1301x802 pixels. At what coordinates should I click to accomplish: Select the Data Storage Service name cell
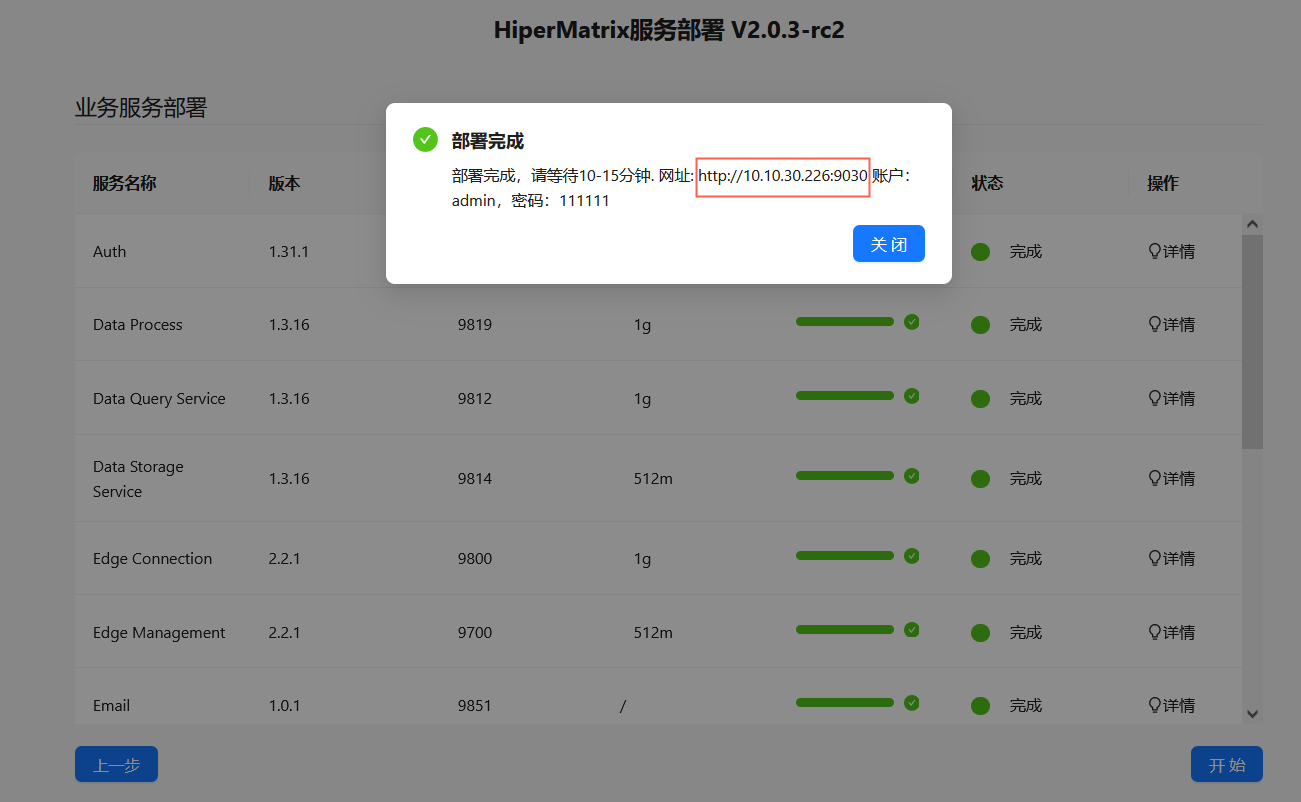[x=138, y=479]
